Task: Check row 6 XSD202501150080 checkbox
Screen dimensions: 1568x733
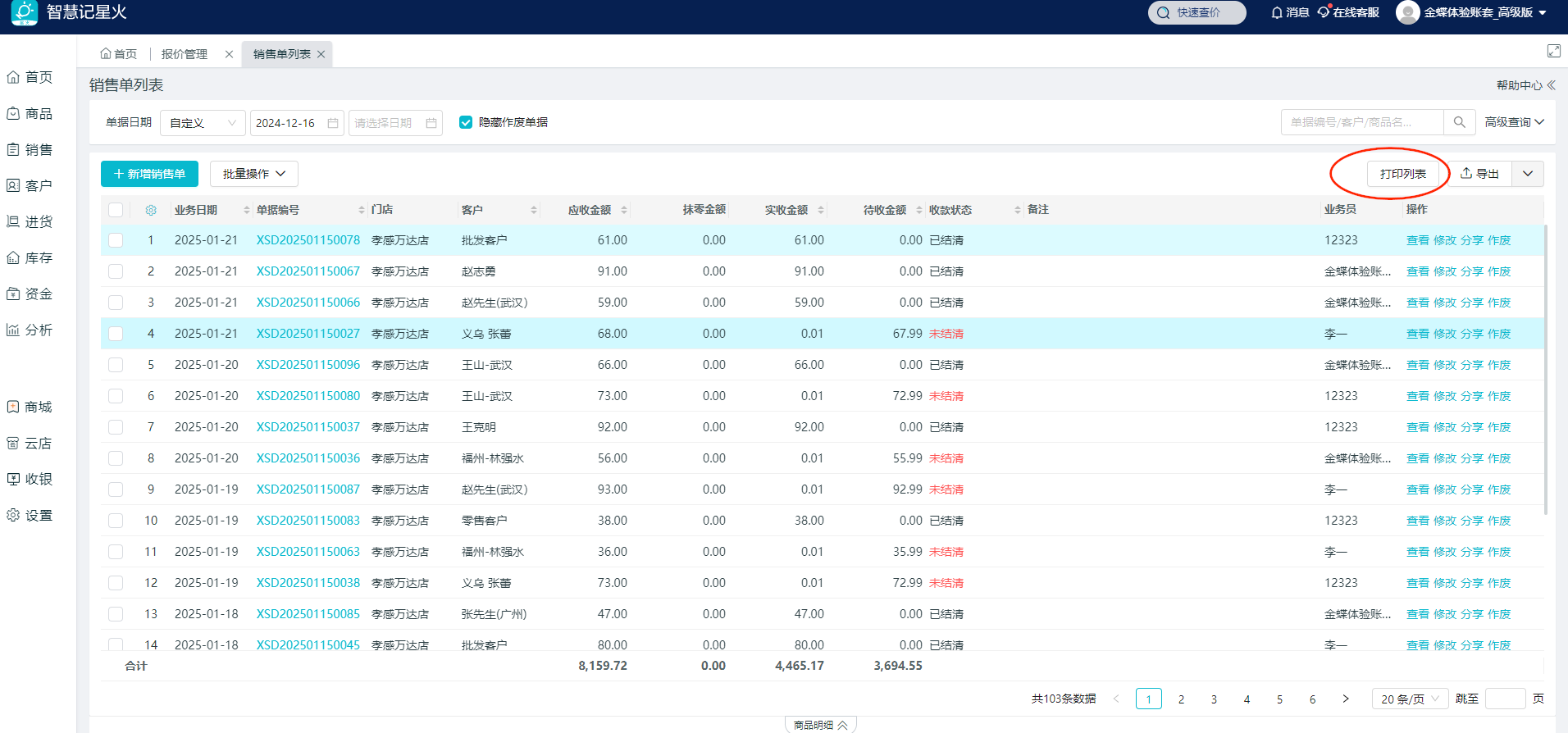Action: tap(116, 396)
